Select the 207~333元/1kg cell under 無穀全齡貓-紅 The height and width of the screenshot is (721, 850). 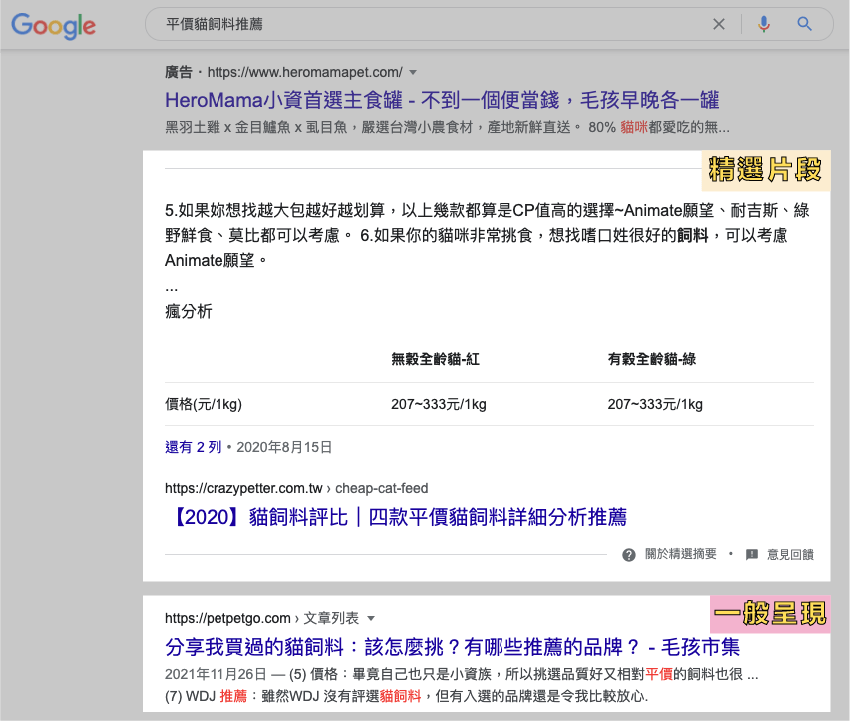click(x=439, y=404)
